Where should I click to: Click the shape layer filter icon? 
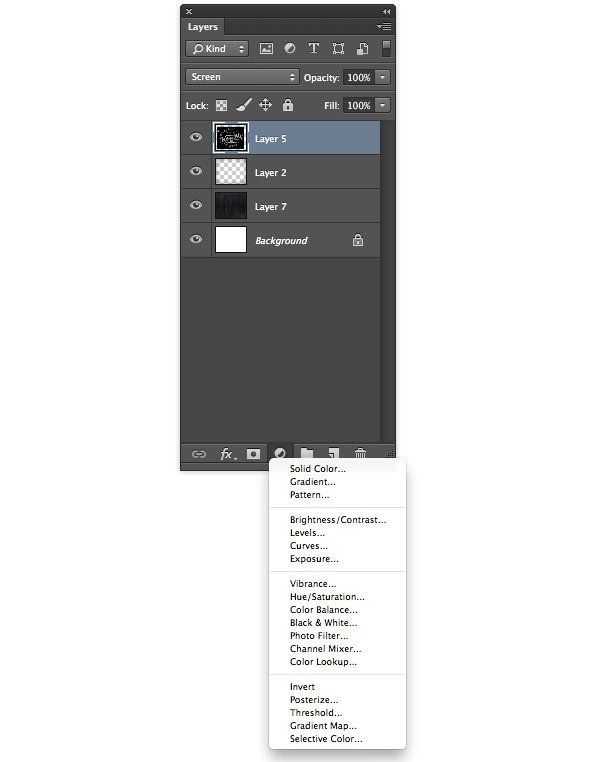(x=338, y=48)
